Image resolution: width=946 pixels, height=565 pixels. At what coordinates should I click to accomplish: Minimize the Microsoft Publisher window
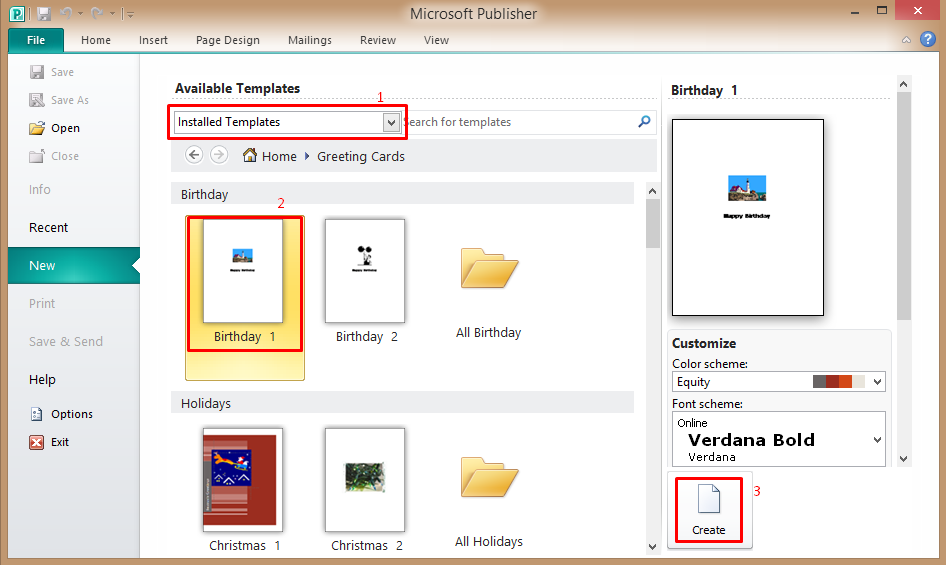click(x=855, y=11)
